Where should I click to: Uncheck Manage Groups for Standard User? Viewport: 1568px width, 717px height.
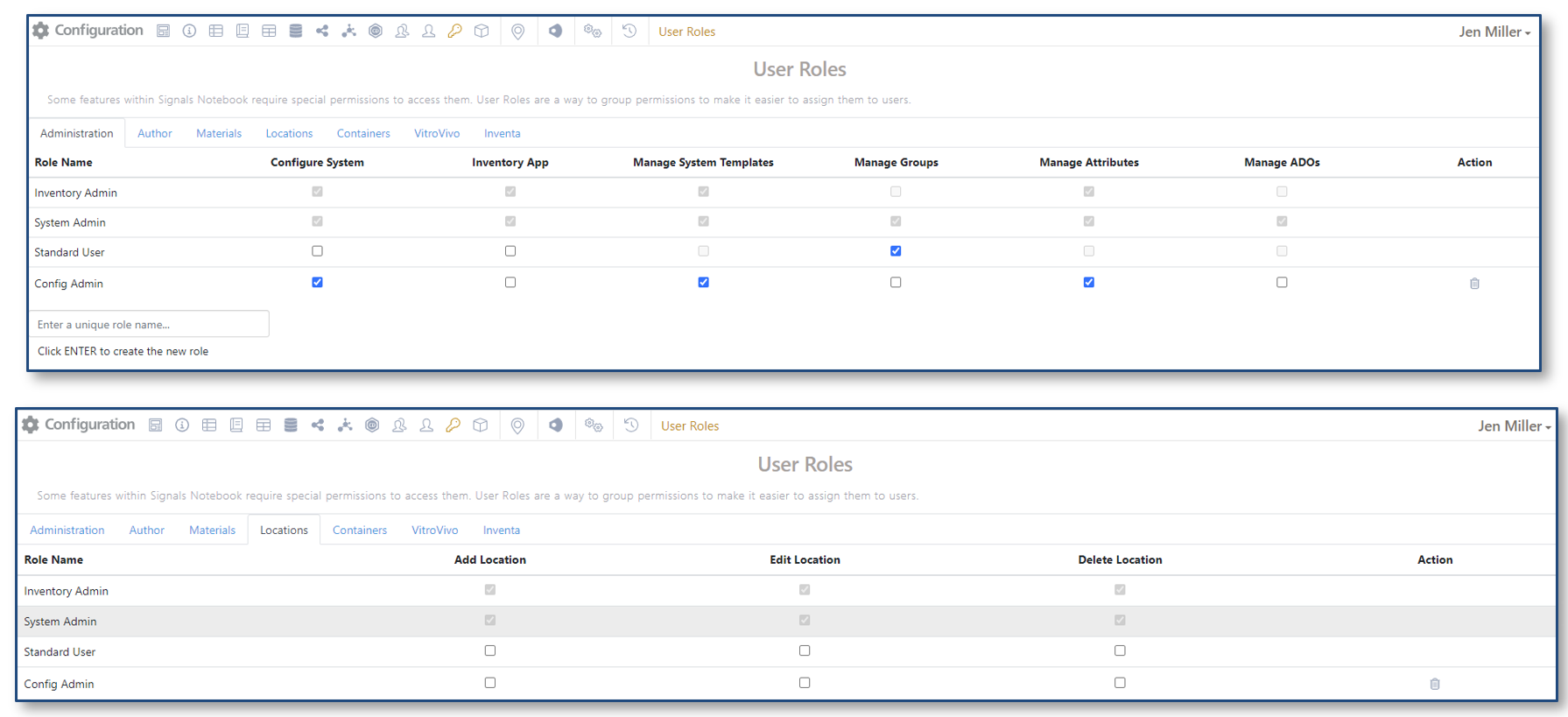[896, 251]
